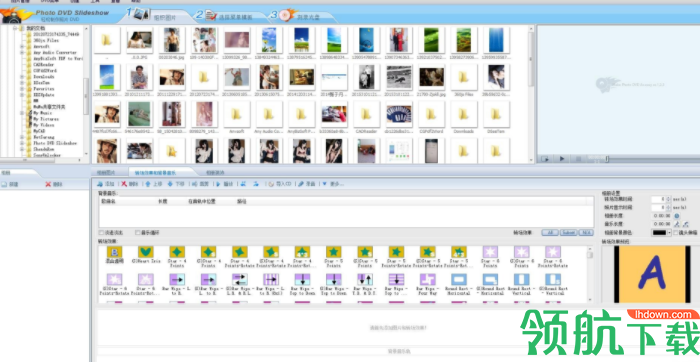Select the (3)Round Rect - Horizontal transition
The image size is (700, 362).
pyautogui.click(x=490, y=283)
